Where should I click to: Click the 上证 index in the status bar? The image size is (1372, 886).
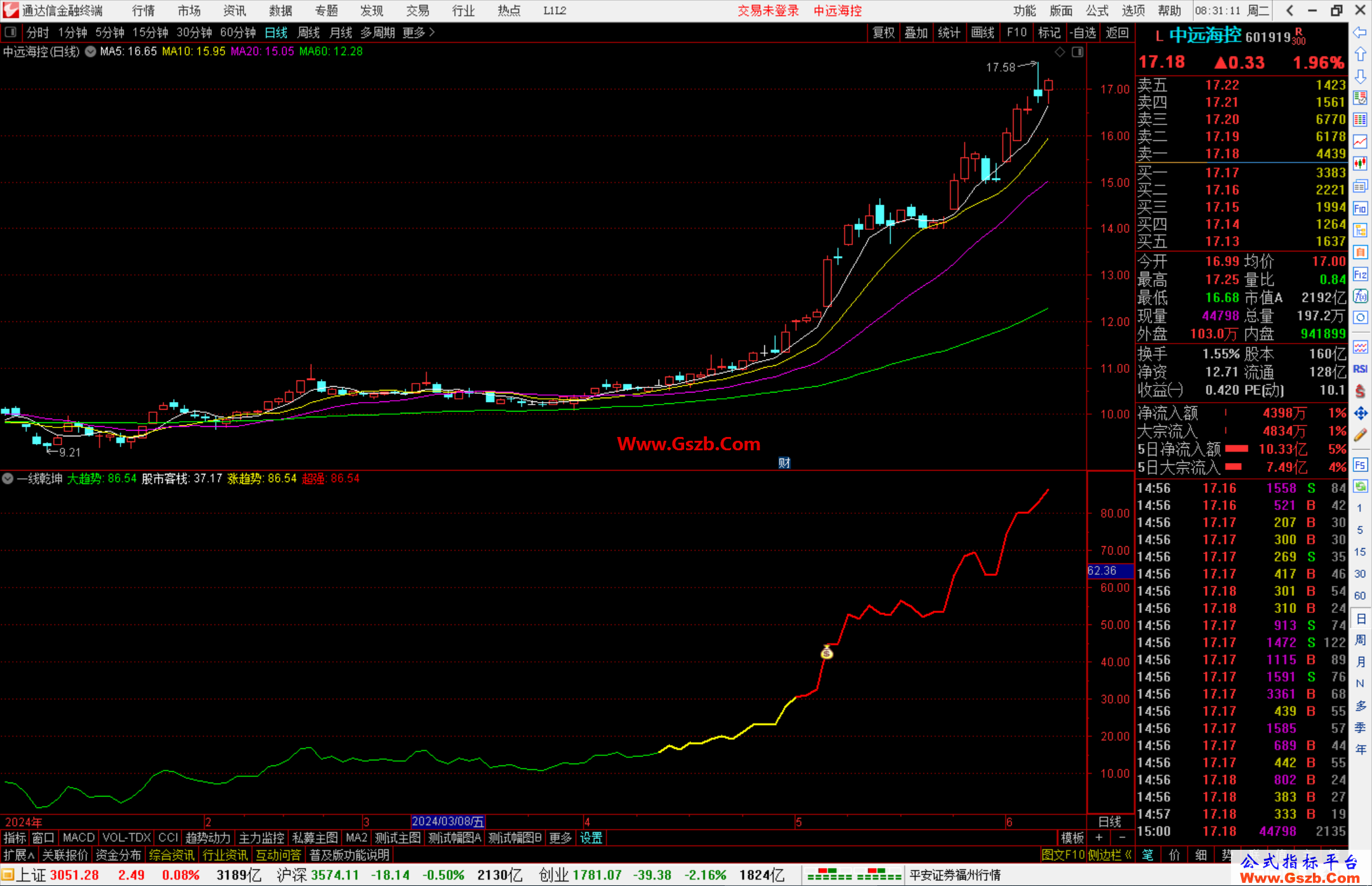(30, 875)
